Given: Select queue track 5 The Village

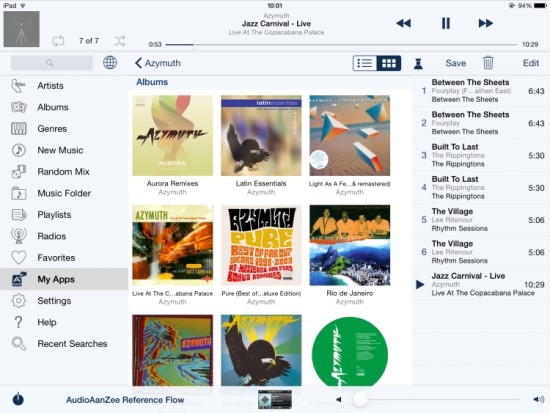Looking at the screenshot, I should pos(481,220).
